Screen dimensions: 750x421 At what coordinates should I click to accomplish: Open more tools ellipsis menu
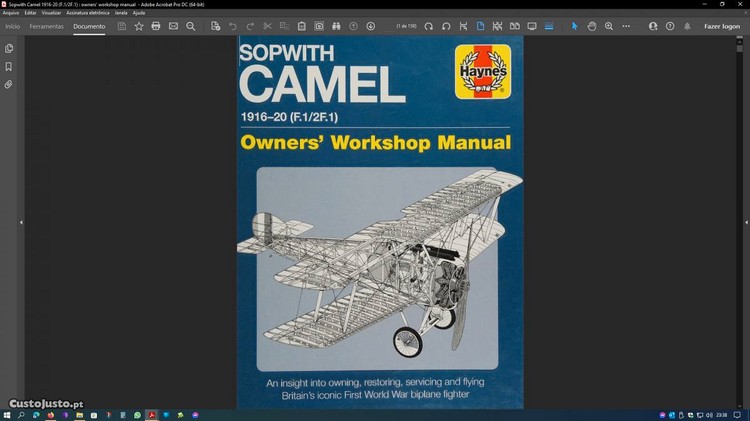point(627,26)
